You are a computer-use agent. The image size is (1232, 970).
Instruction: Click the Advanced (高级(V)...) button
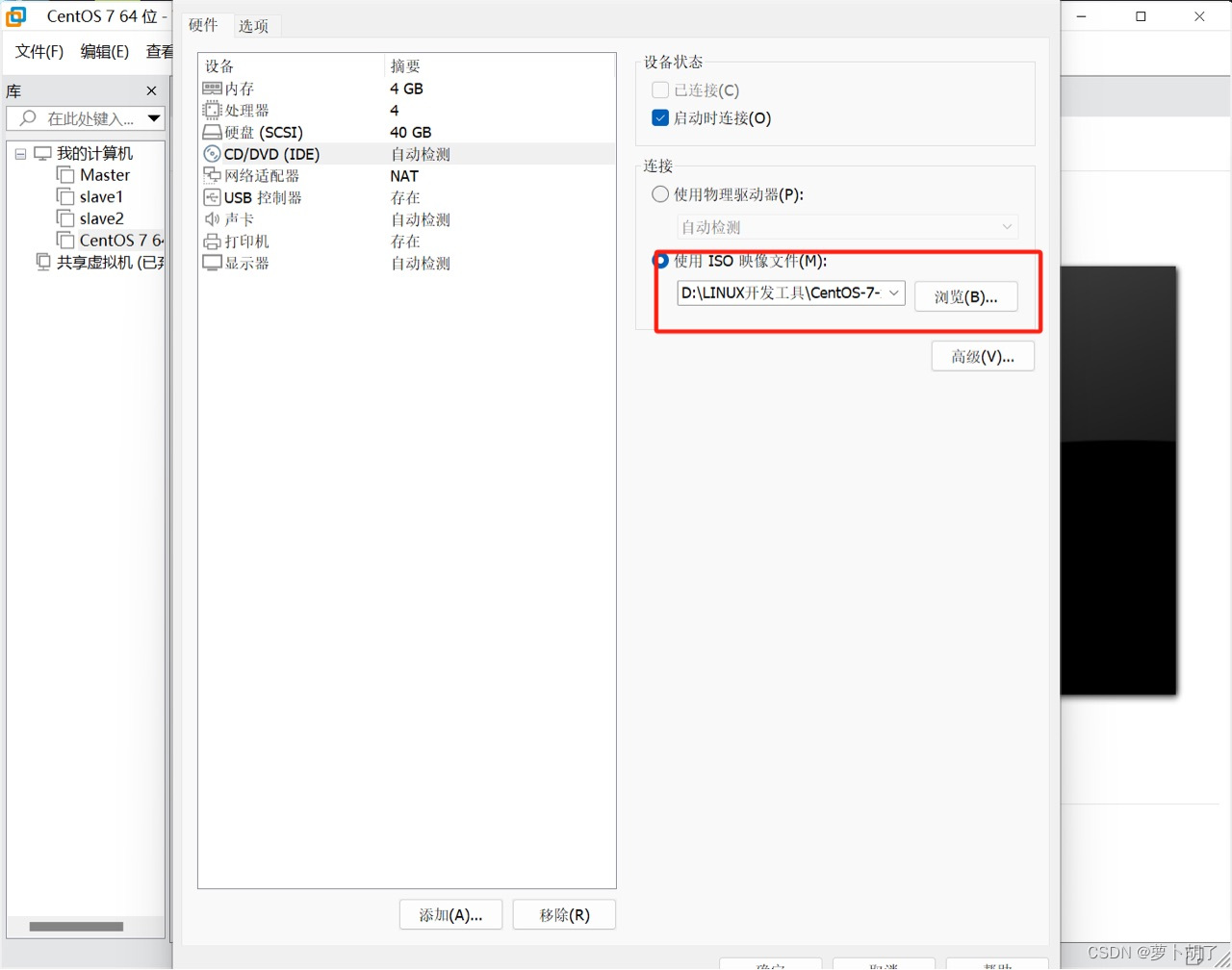(x=983, y=356)
